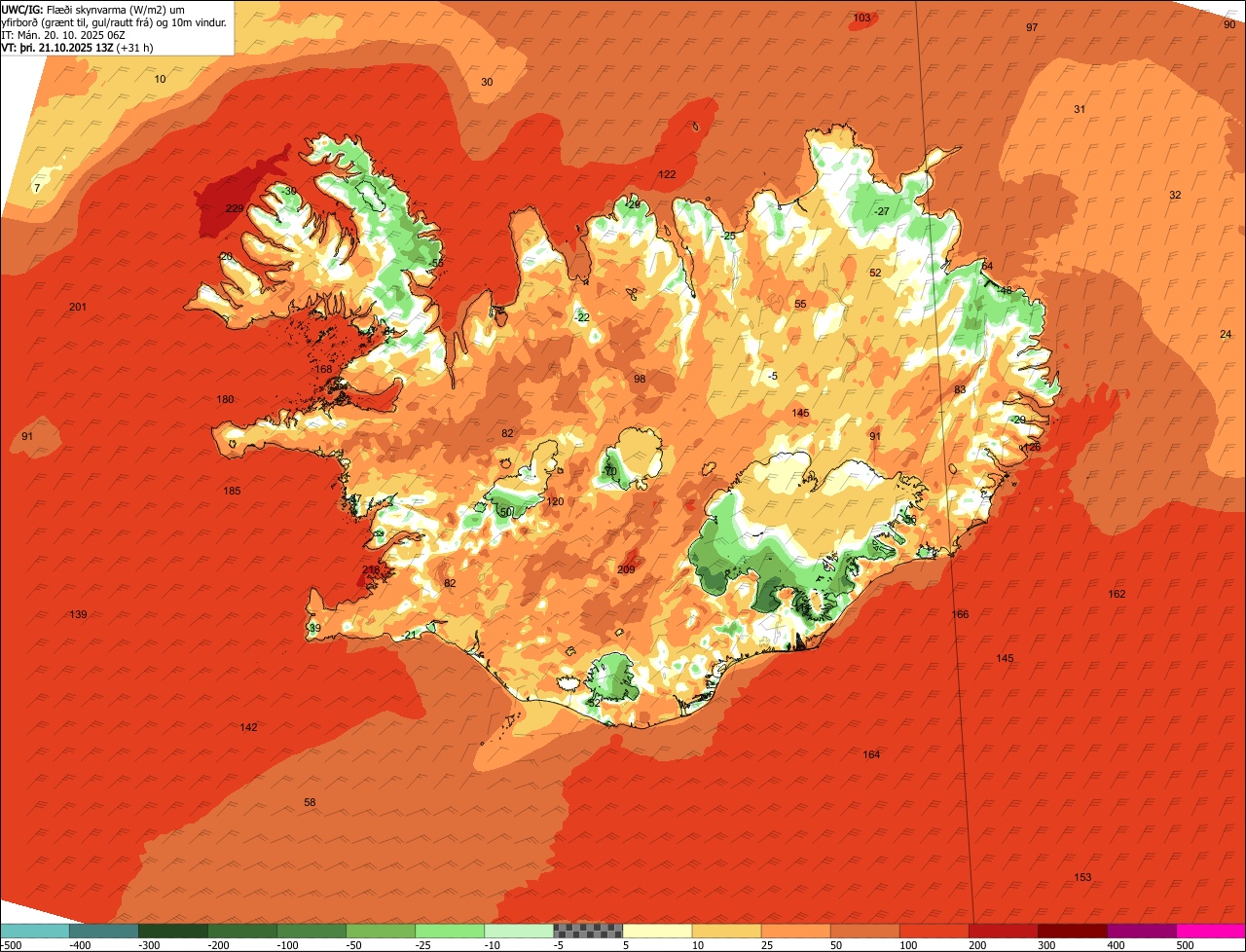Click the map value 139
The width and height of the screenshot is (1246, 952).
point(78,615)
